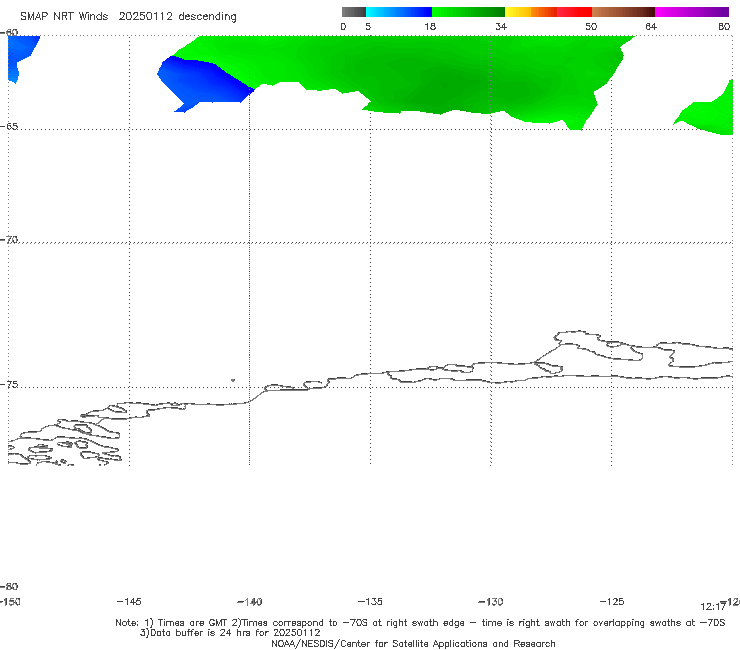Click the latitude label '-70'
740x650 pixels.
point(9,240)
